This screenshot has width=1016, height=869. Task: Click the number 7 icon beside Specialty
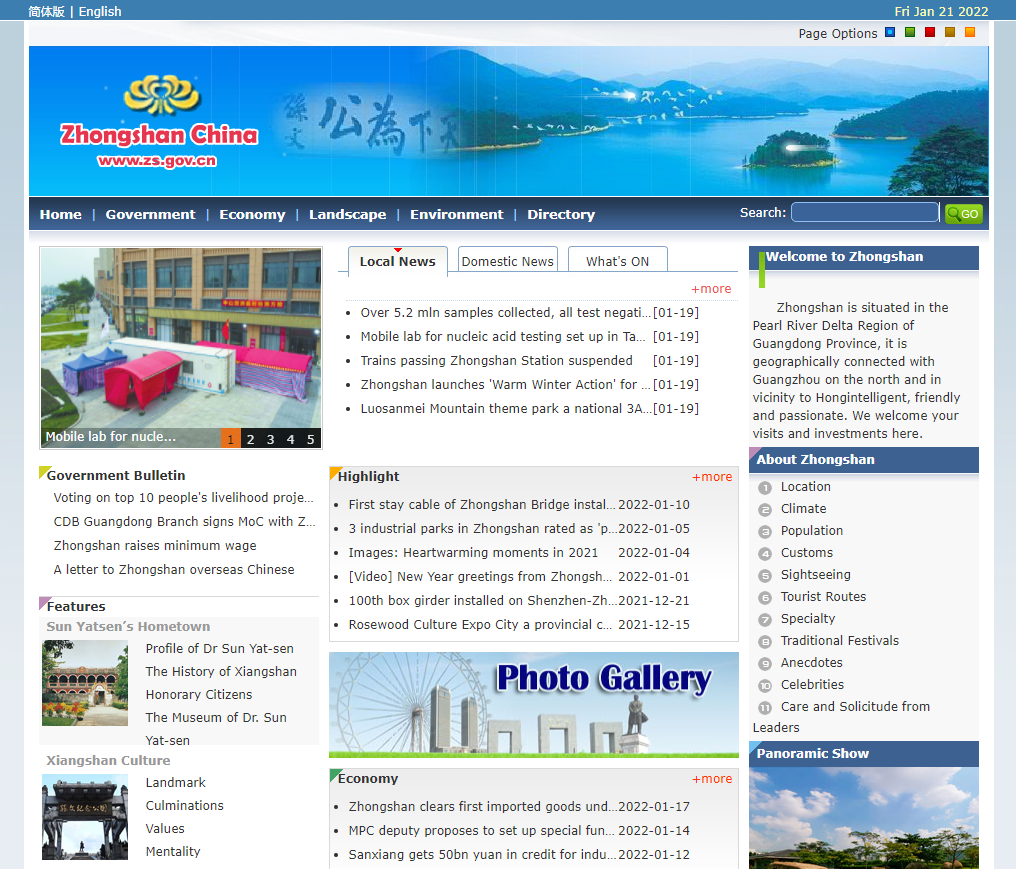pos(765,620)
